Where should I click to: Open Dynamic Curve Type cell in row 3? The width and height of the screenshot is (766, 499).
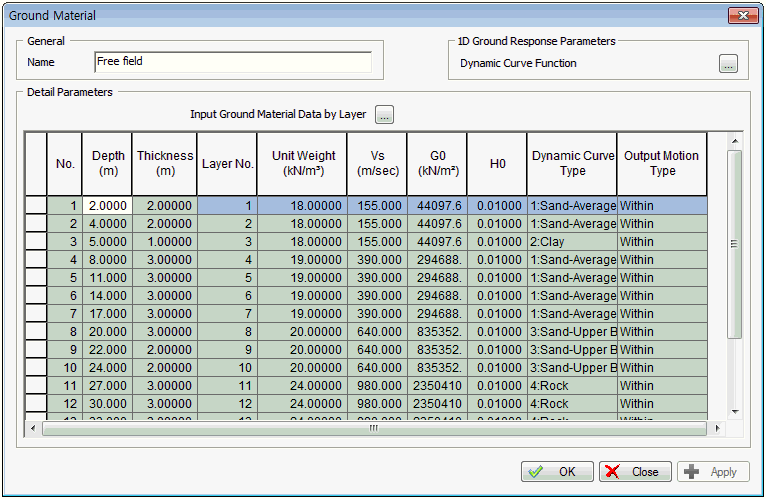[571, 241]
